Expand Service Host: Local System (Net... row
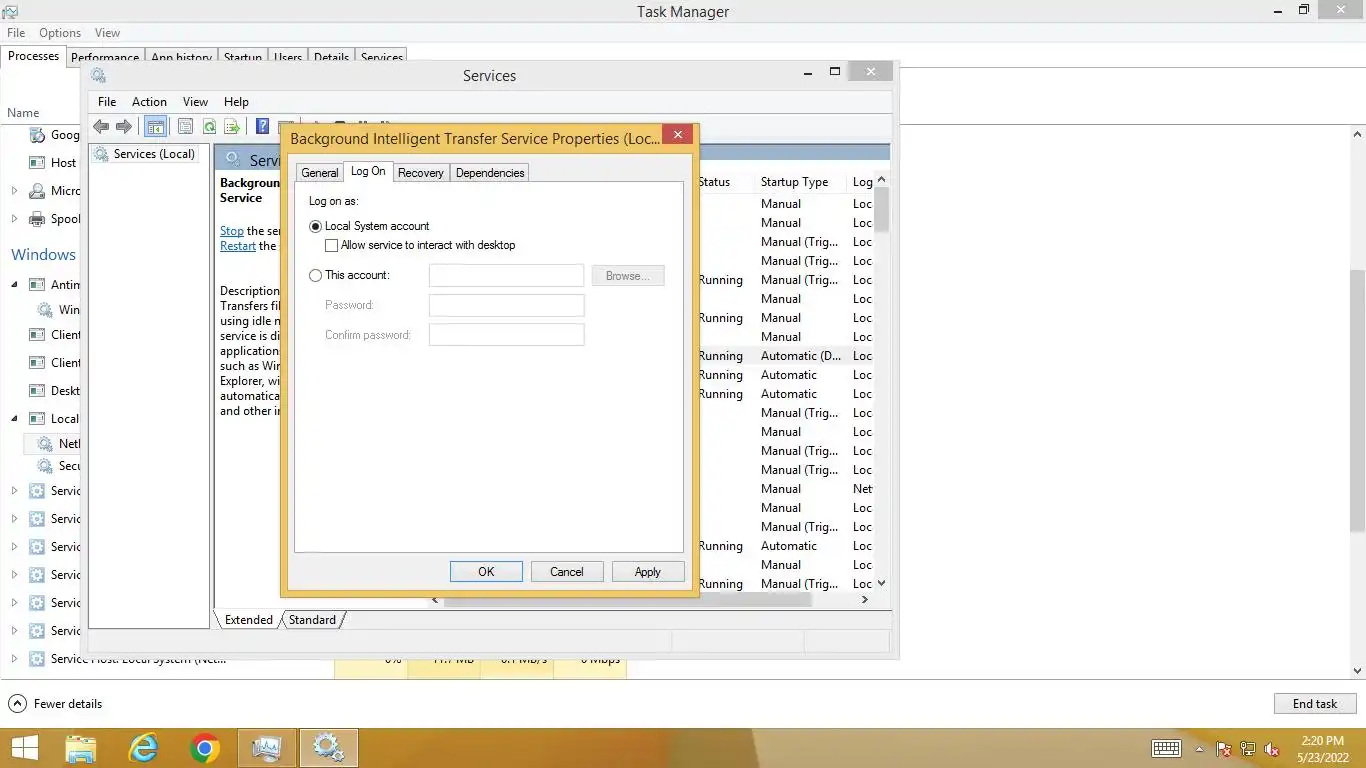The image size is (1366, 768). (x=14, y=659)
